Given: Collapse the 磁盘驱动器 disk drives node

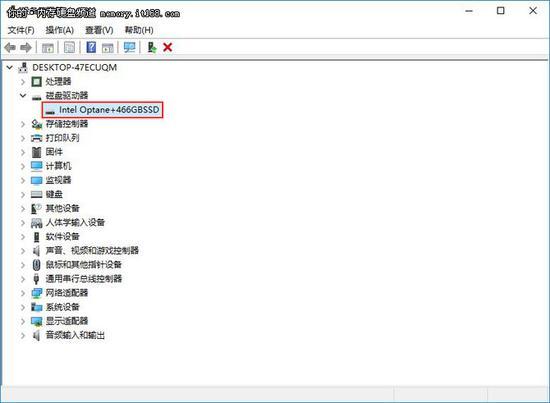Looking at the screenshot, I should (23, 95).
